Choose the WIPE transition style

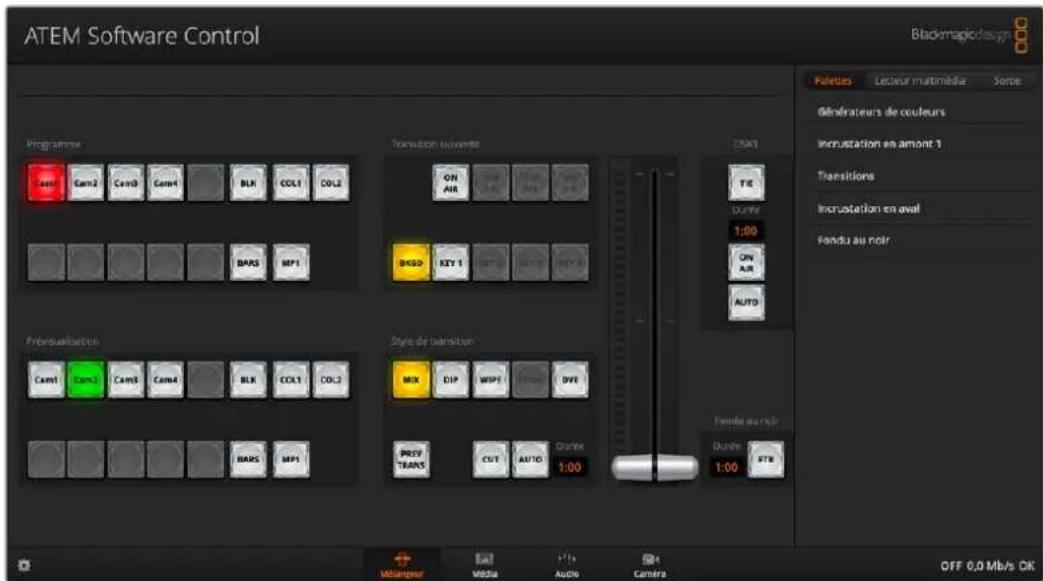pos(490,379)
